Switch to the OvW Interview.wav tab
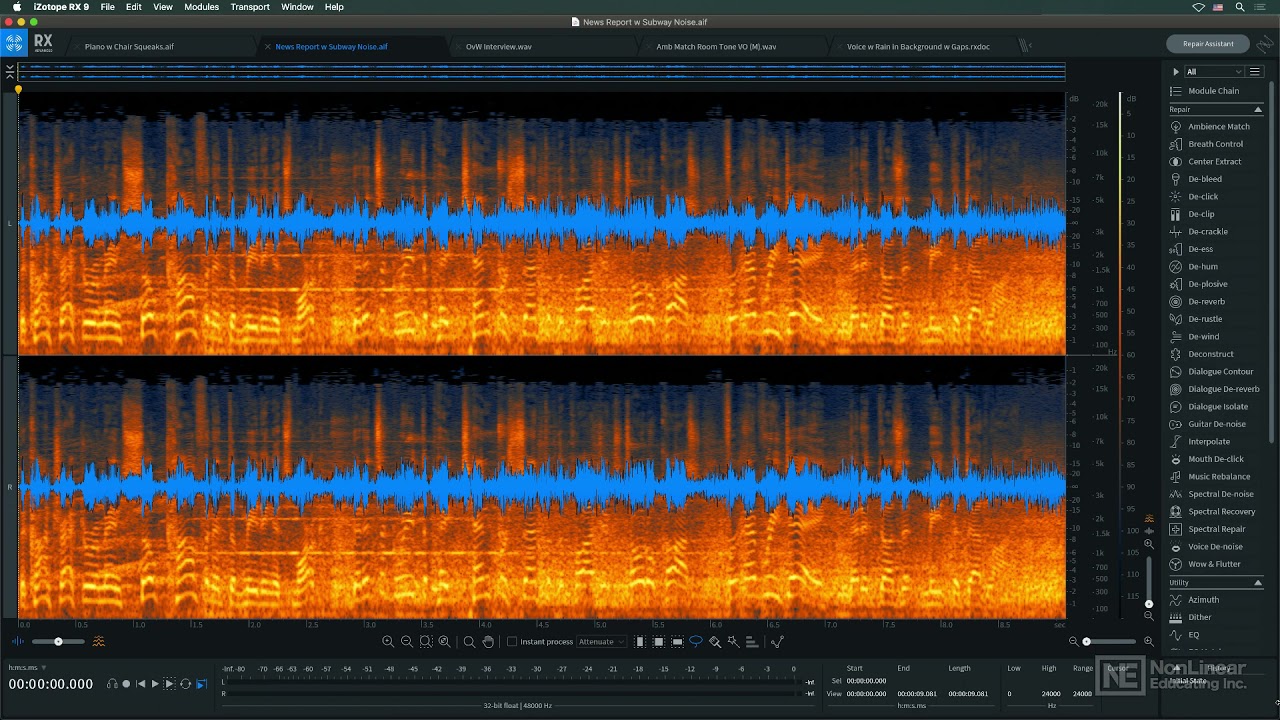Image resolution: width=1280 pixels, height=720 pixels. [498, 47]
